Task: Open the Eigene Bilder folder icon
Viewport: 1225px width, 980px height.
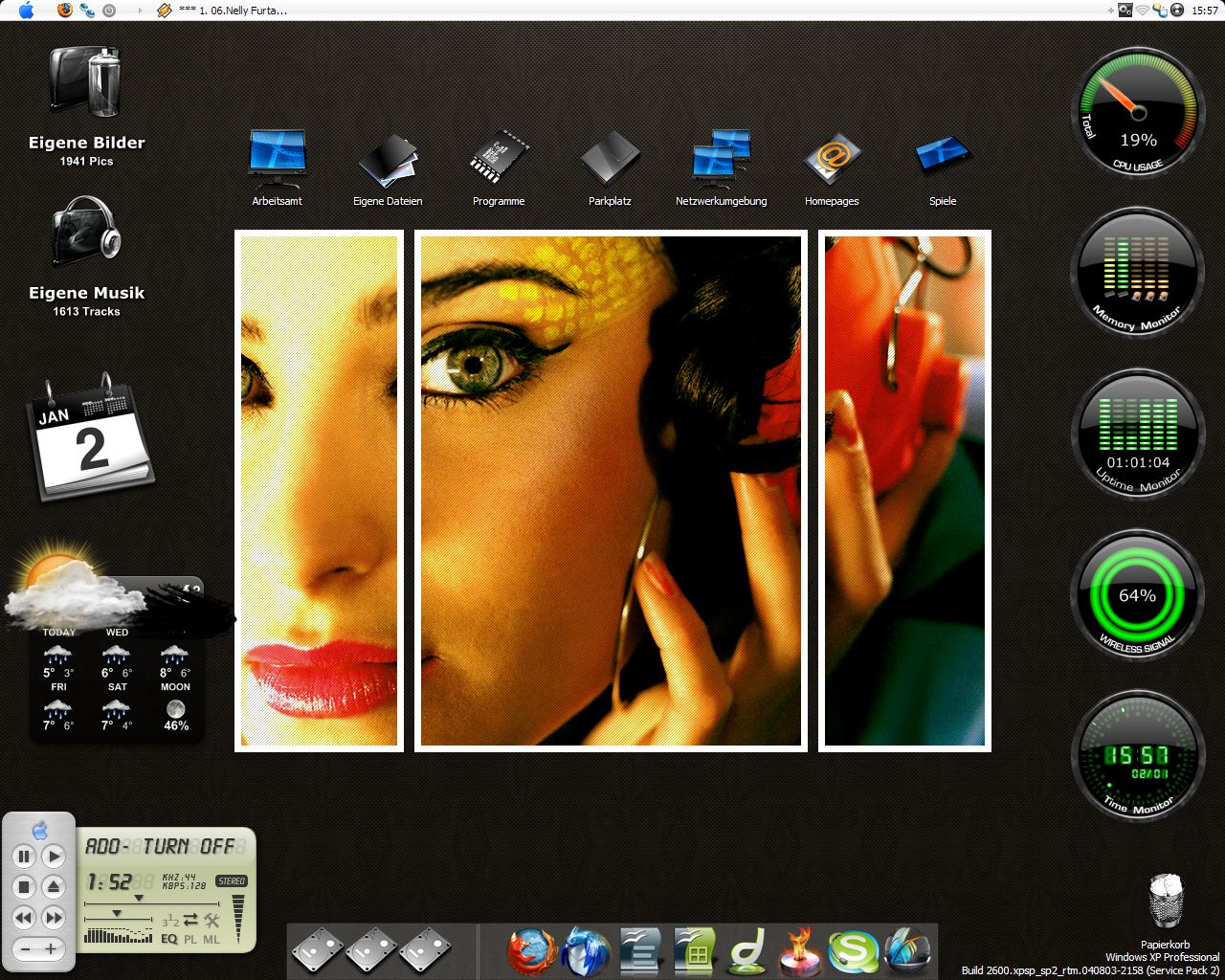Action: [x=84, y=84]
